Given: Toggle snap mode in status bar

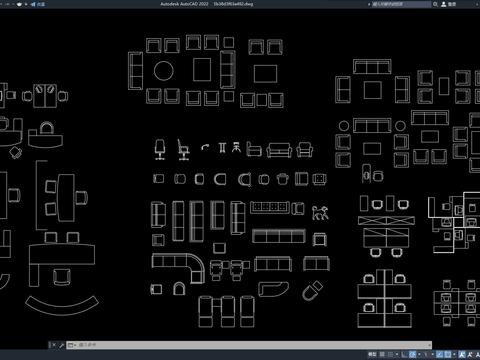Looking at the screenshot, I should click(x=390, y=354).
